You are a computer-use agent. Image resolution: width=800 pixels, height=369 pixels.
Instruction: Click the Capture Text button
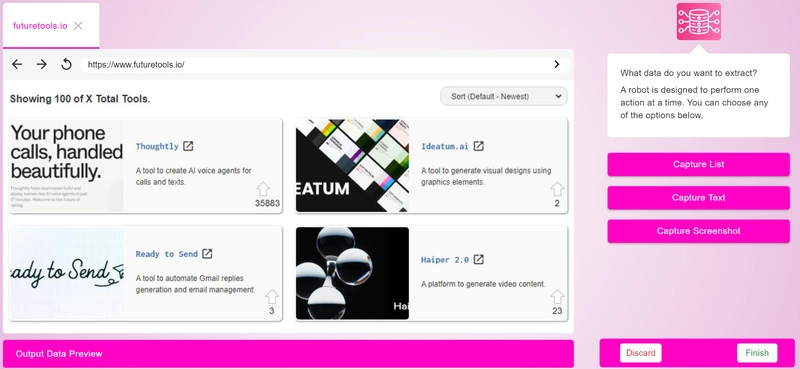[698, 198]
